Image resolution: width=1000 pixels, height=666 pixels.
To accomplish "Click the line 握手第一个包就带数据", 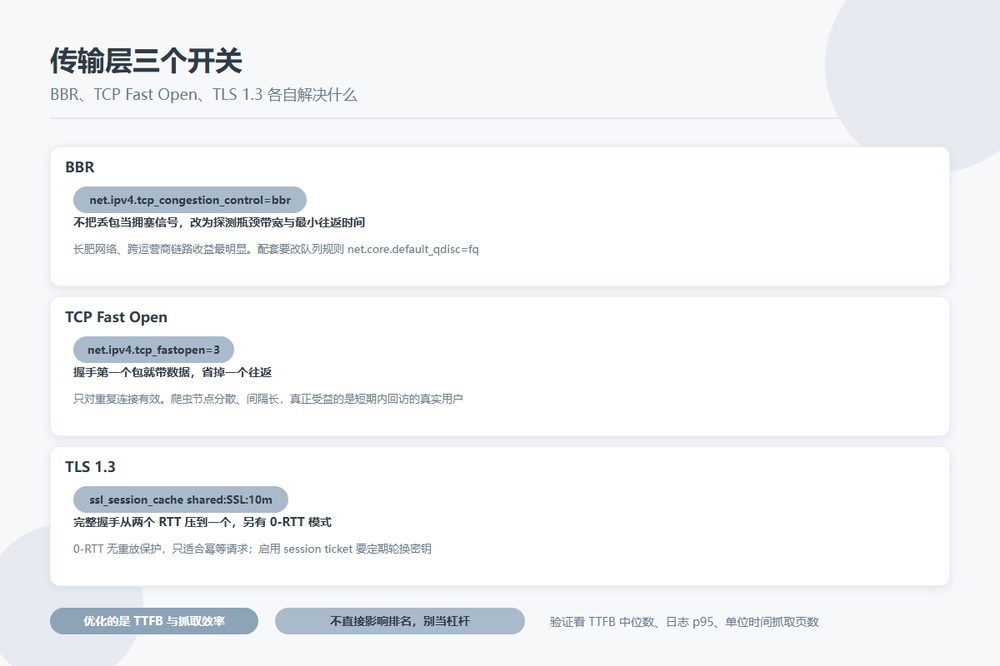I will click(x=172, y=372).
